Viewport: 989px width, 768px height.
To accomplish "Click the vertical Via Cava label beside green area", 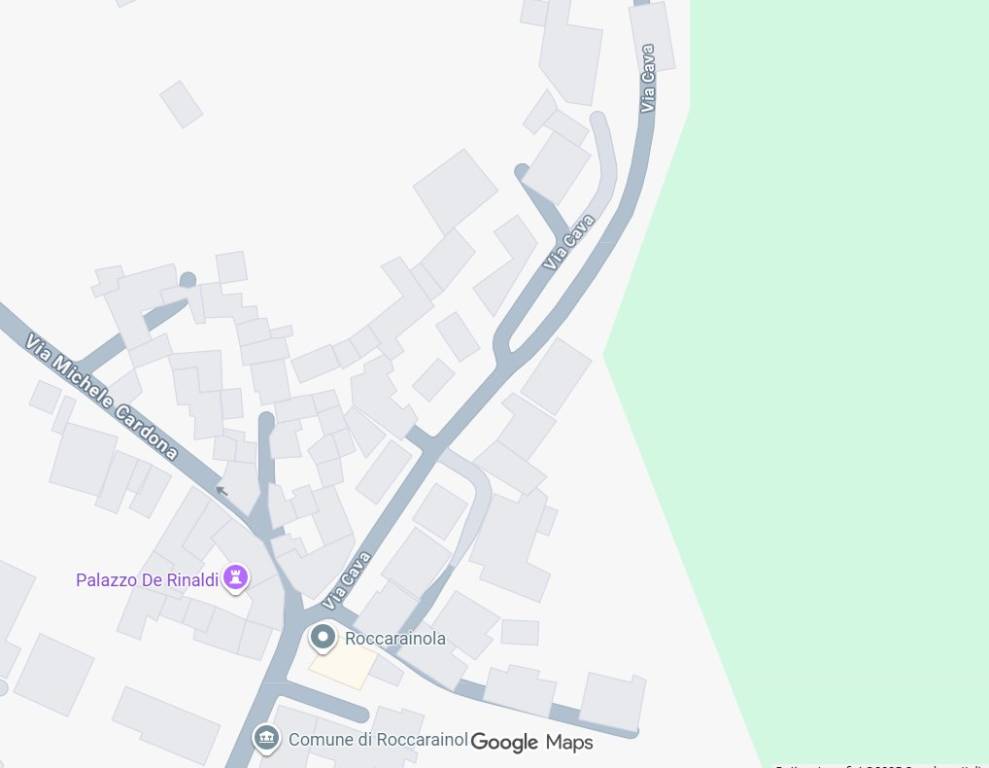I will [648, 78].
